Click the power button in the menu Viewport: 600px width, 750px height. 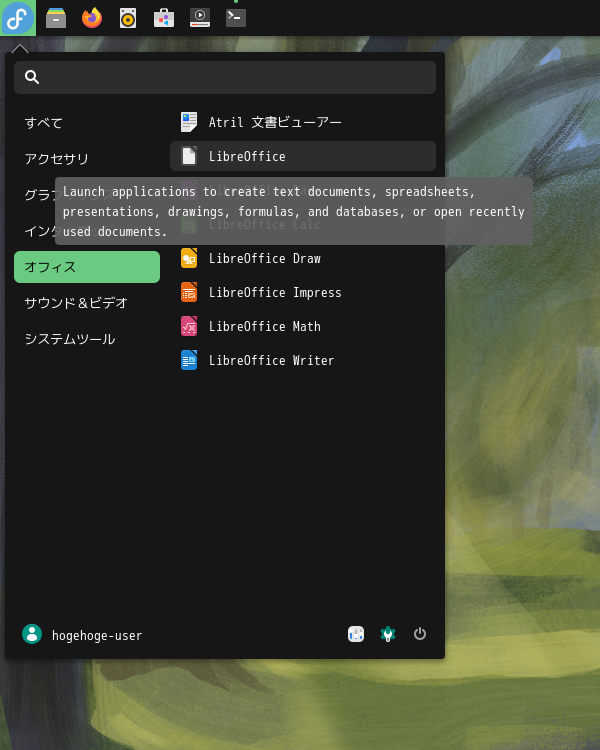(420, 634)
